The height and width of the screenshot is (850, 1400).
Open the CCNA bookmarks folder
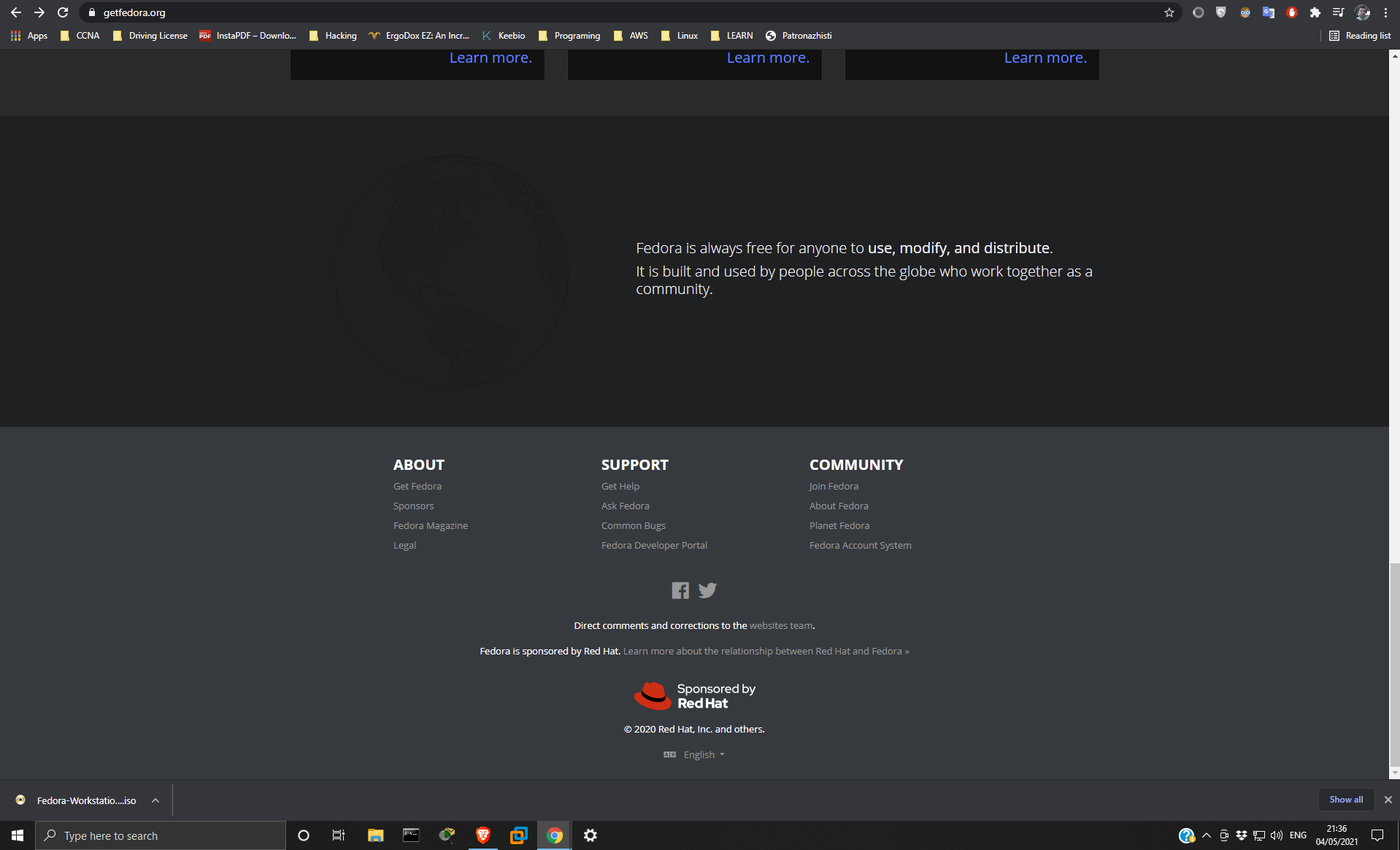coord(80,36)
